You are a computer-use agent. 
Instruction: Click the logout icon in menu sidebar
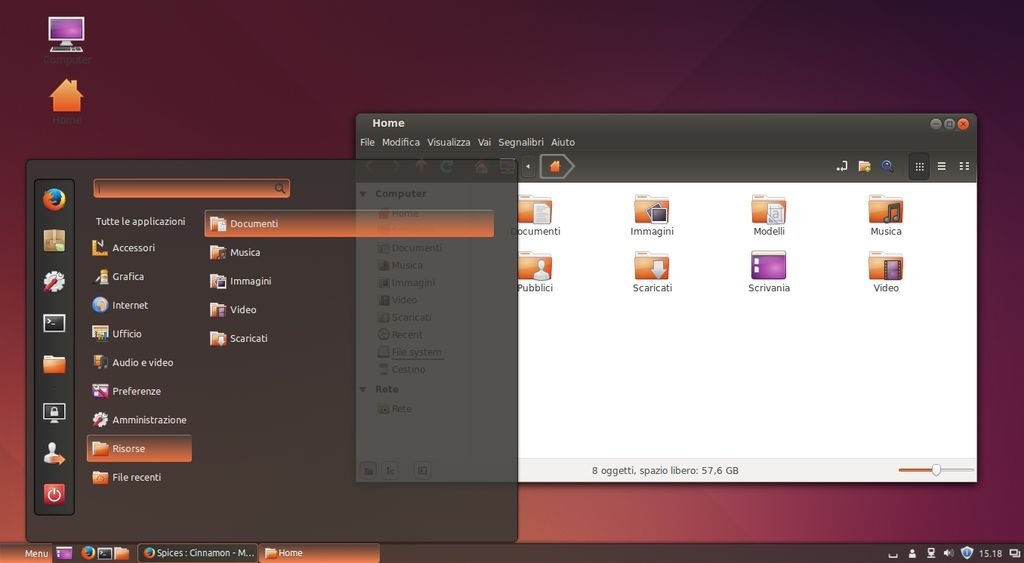coord(54,454)
